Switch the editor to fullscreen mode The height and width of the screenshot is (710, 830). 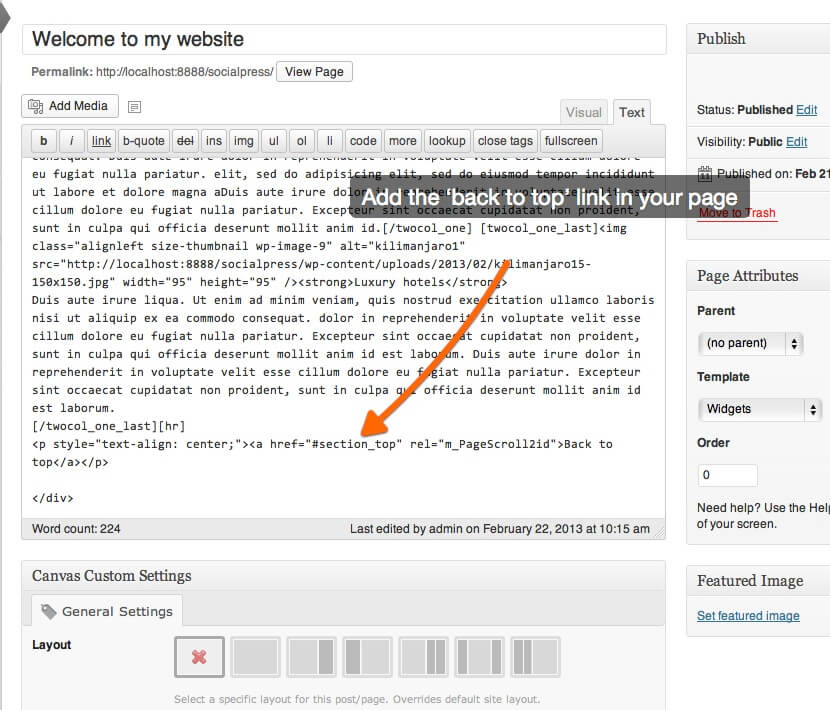coord(570,140)
